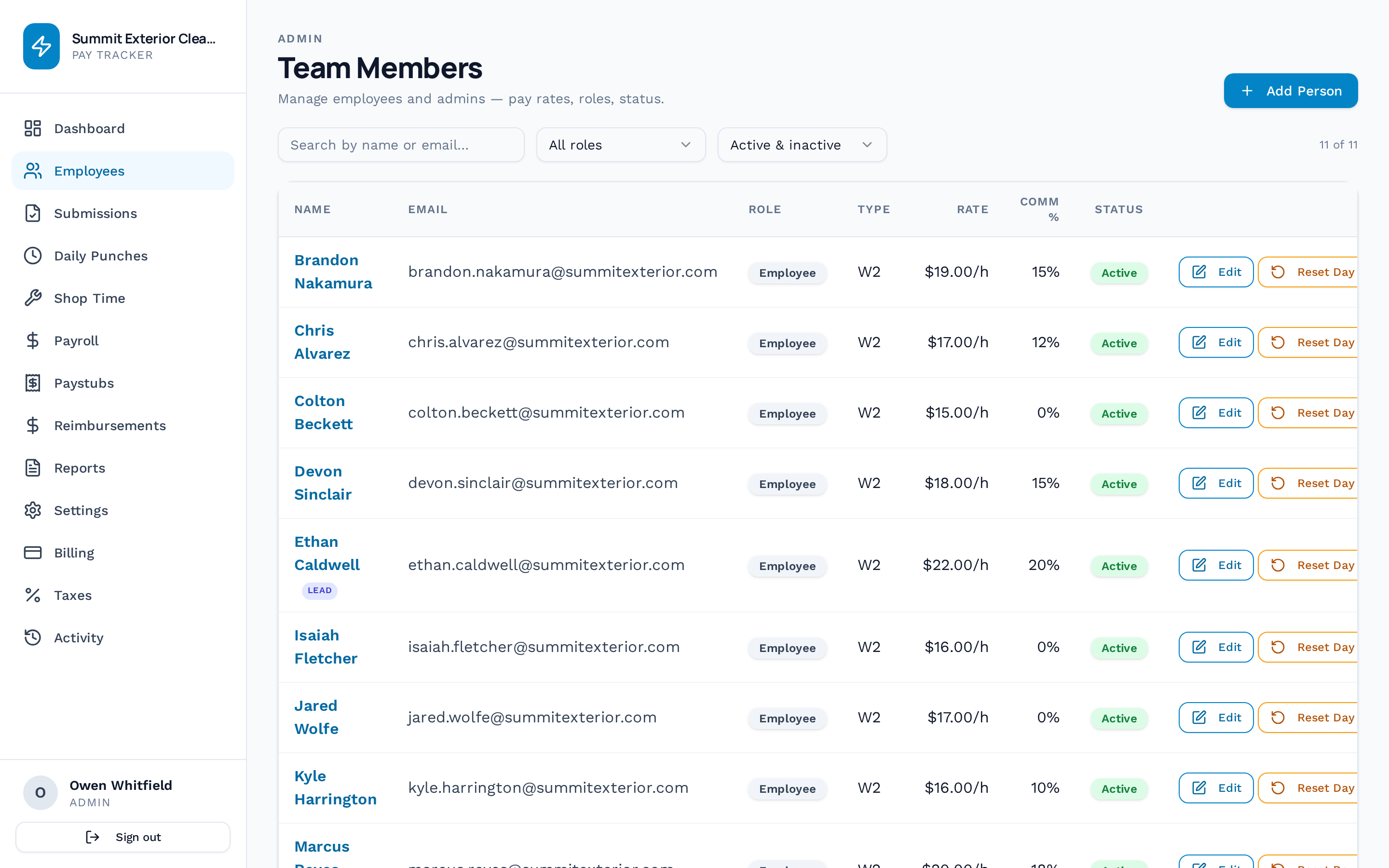Click the plus icon in Add Person
Image resolution: width=1389 pixels, height=868 pixels.
pyautogui.click(x=1247, y=91)
